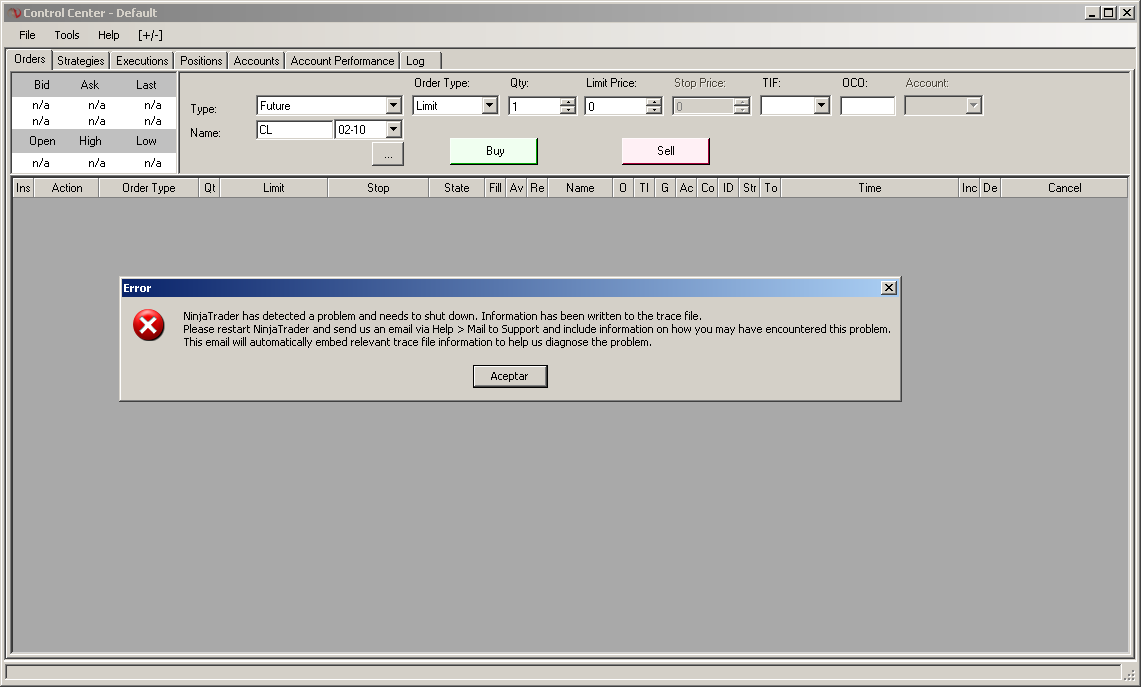Decrease Limit Price with down arrow
This screenshot has height=687, width=1141.
coord(653,110)
